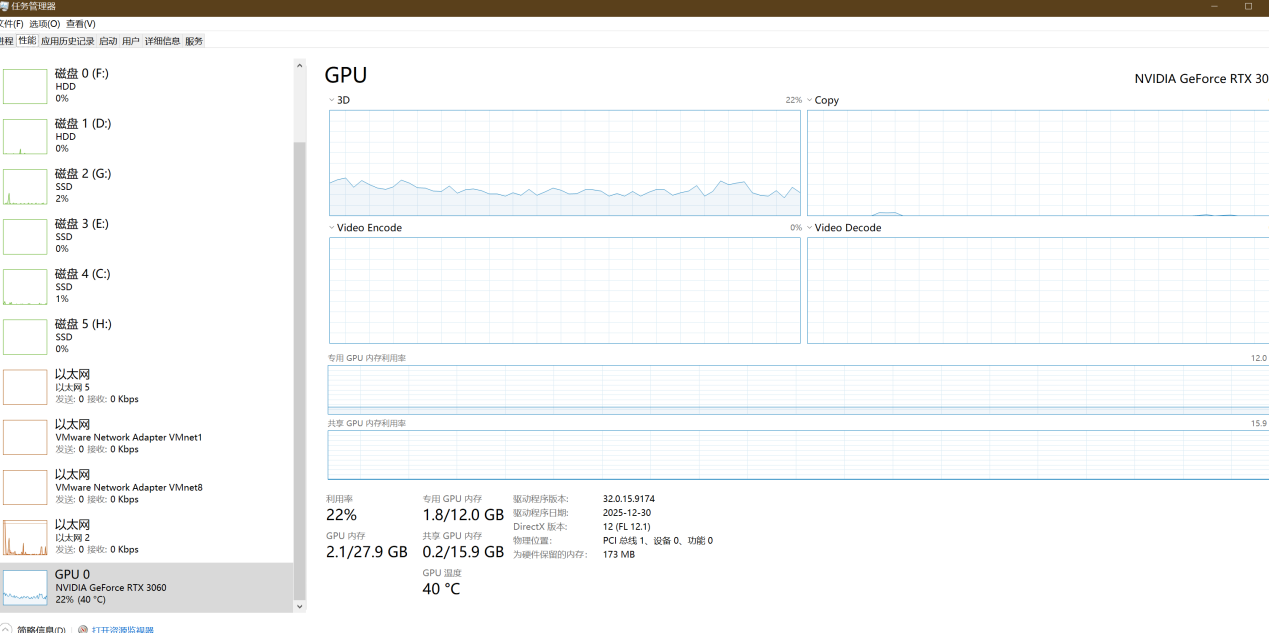Select the 磁盘 0 (F:) HDD graph thumbnail
Image resolution: width=1269 pixels, height=633 pixels.
[x=25, y=86]
